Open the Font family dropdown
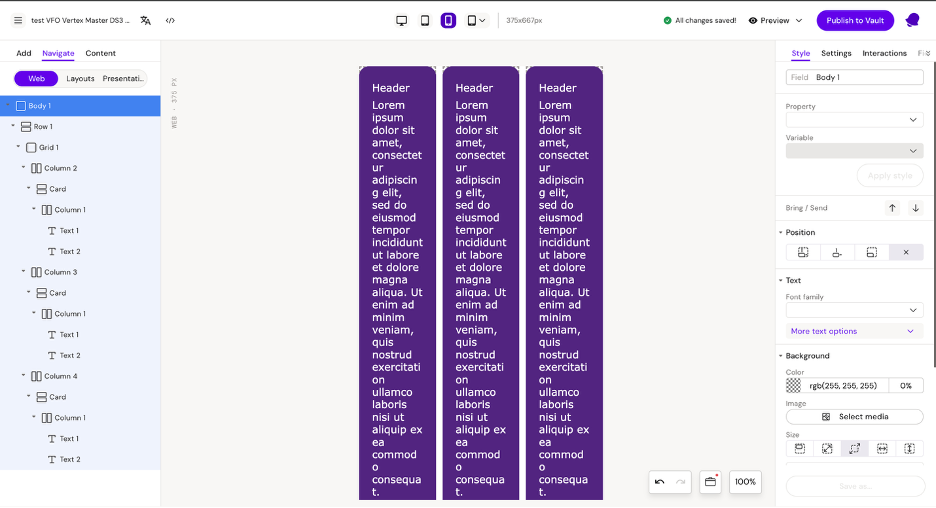 854,310
